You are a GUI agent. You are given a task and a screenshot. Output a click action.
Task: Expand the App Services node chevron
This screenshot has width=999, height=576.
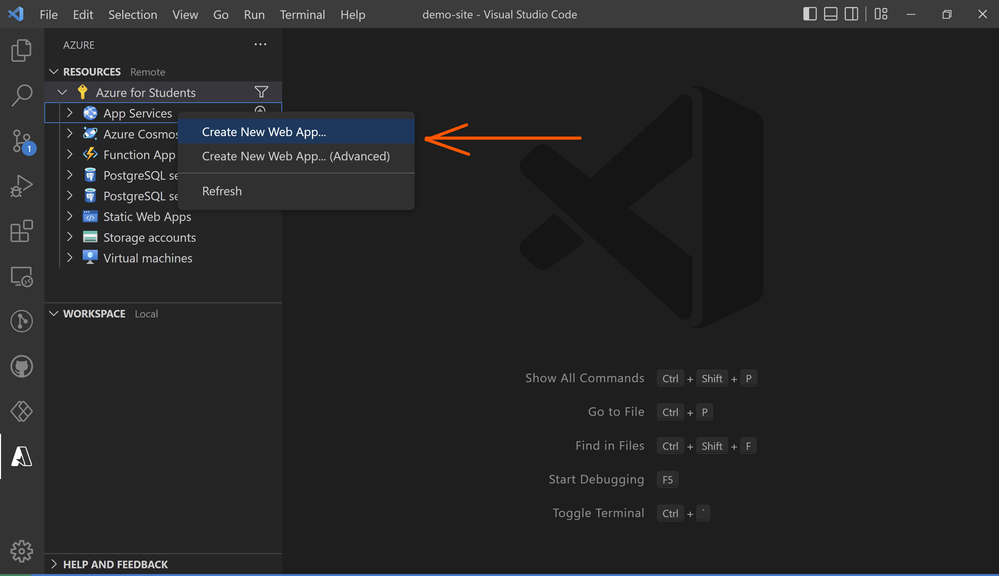pyautogui.click(x=70, y=113)
